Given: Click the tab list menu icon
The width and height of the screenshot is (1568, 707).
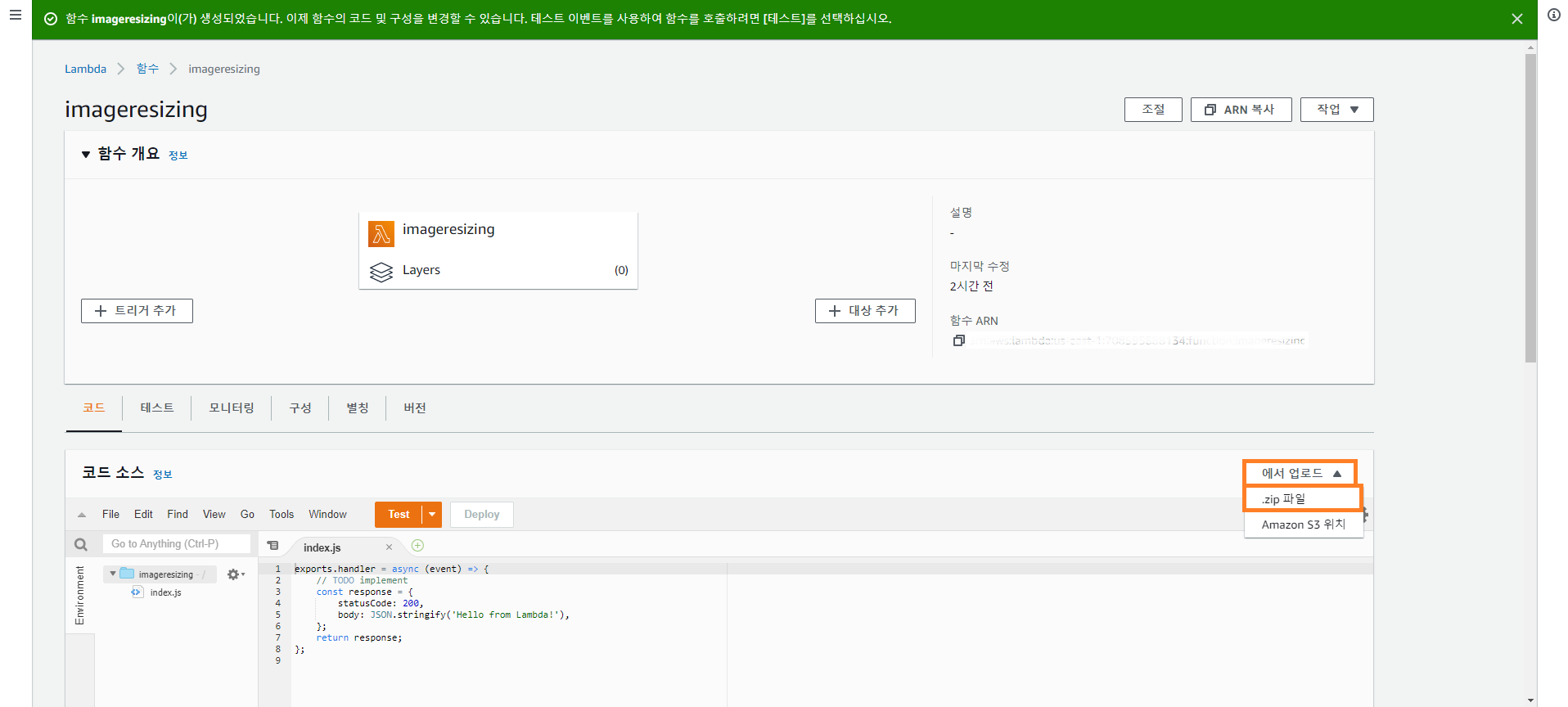Looking at the screenshot, I should (x=273, y=546).
